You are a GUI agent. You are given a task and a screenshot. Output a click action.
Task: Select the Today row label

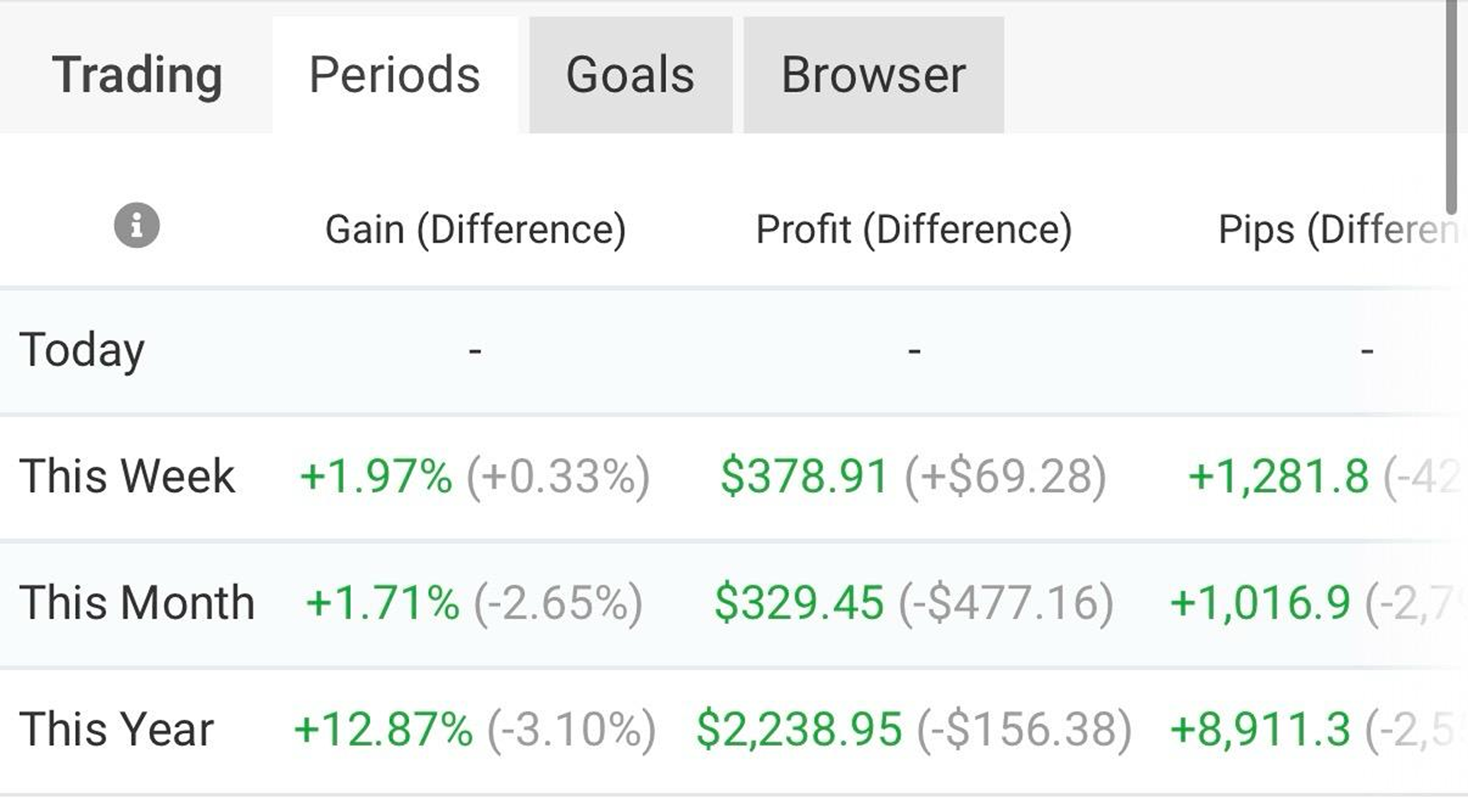[x=82, y=350]
